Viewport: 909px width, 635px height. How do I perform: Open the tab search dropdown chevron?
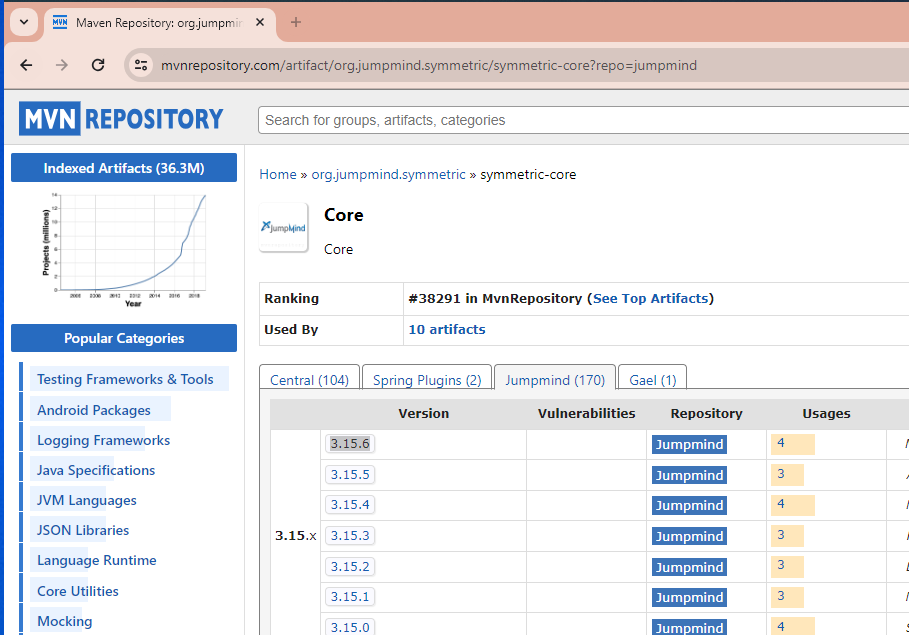point(24,22)
